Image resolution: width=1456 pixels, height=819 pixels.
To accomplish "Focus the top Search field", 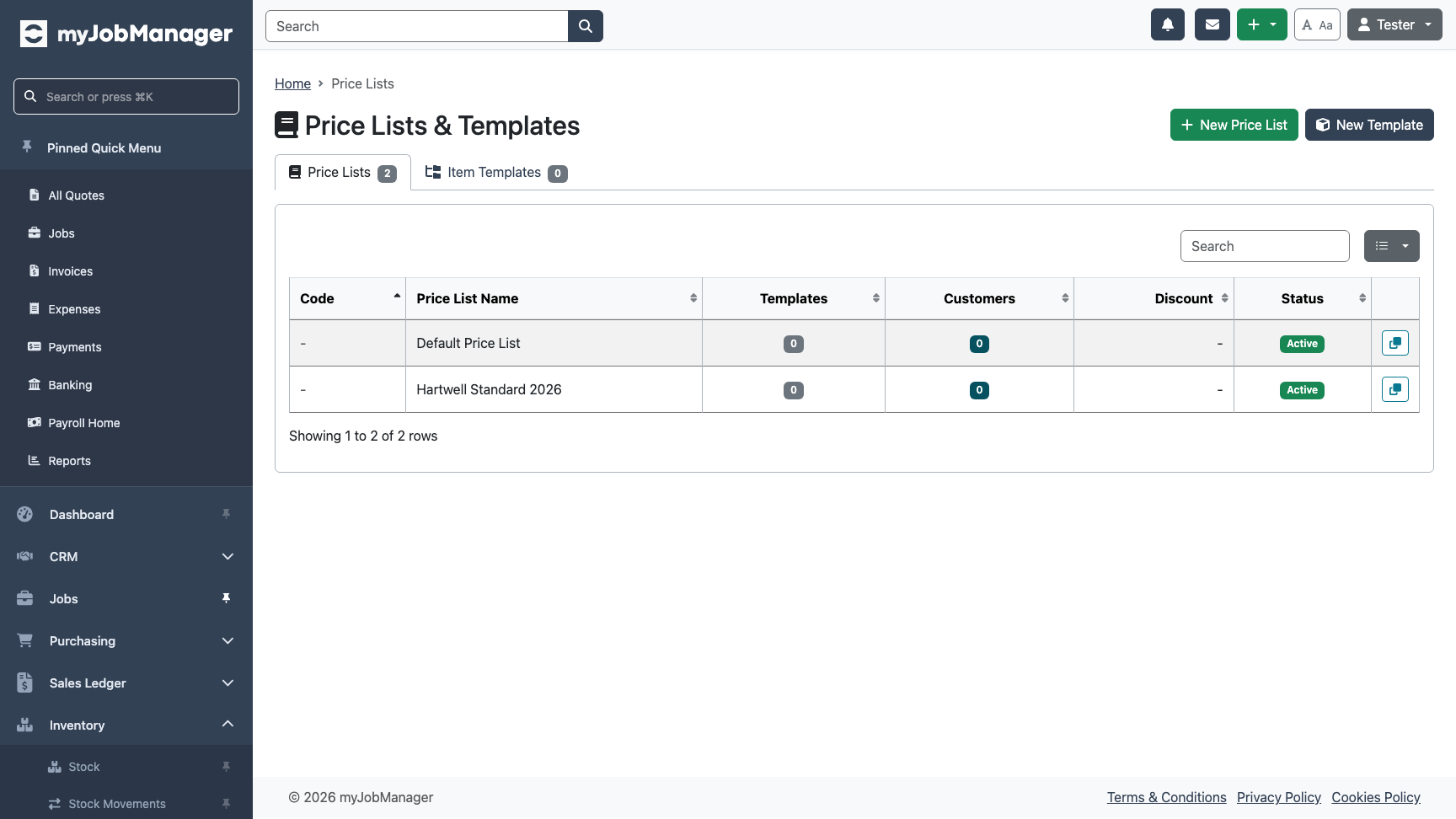I will (417, 26).
